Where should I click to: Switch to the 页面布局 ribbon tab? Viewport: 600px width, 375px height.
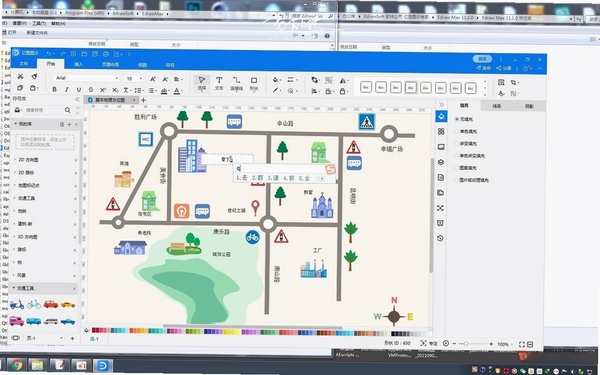[111, 65]
